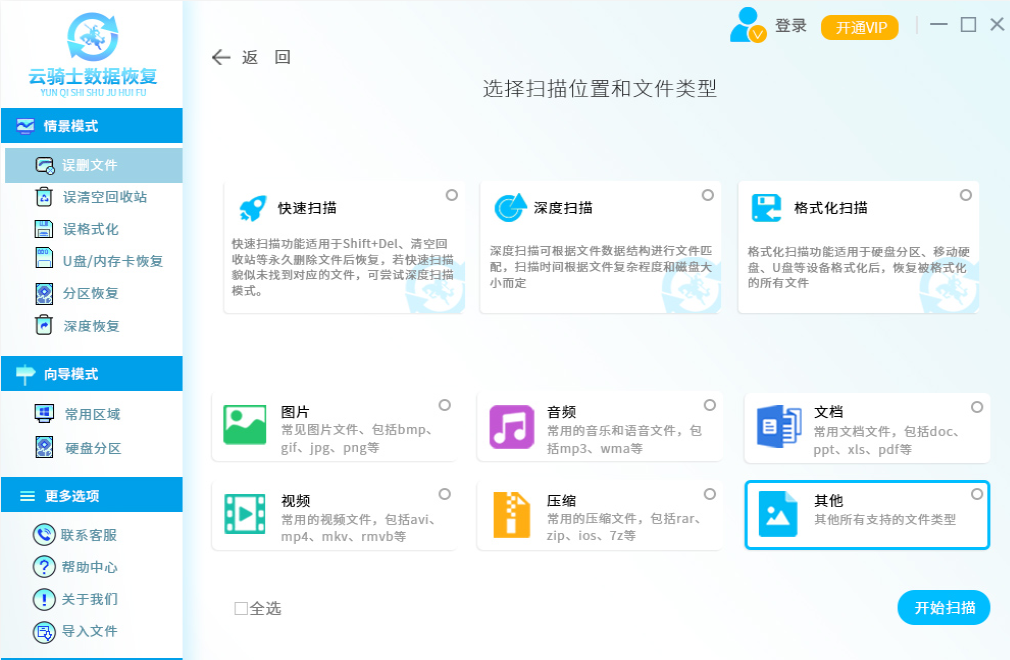Select the 快速扫描 radio button

click(x=452, y=195)
